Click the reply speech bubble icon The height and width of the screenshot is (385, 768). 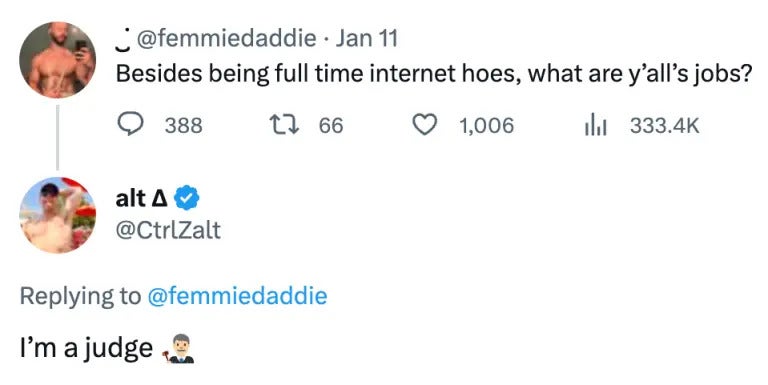click(x=130, y=124)
